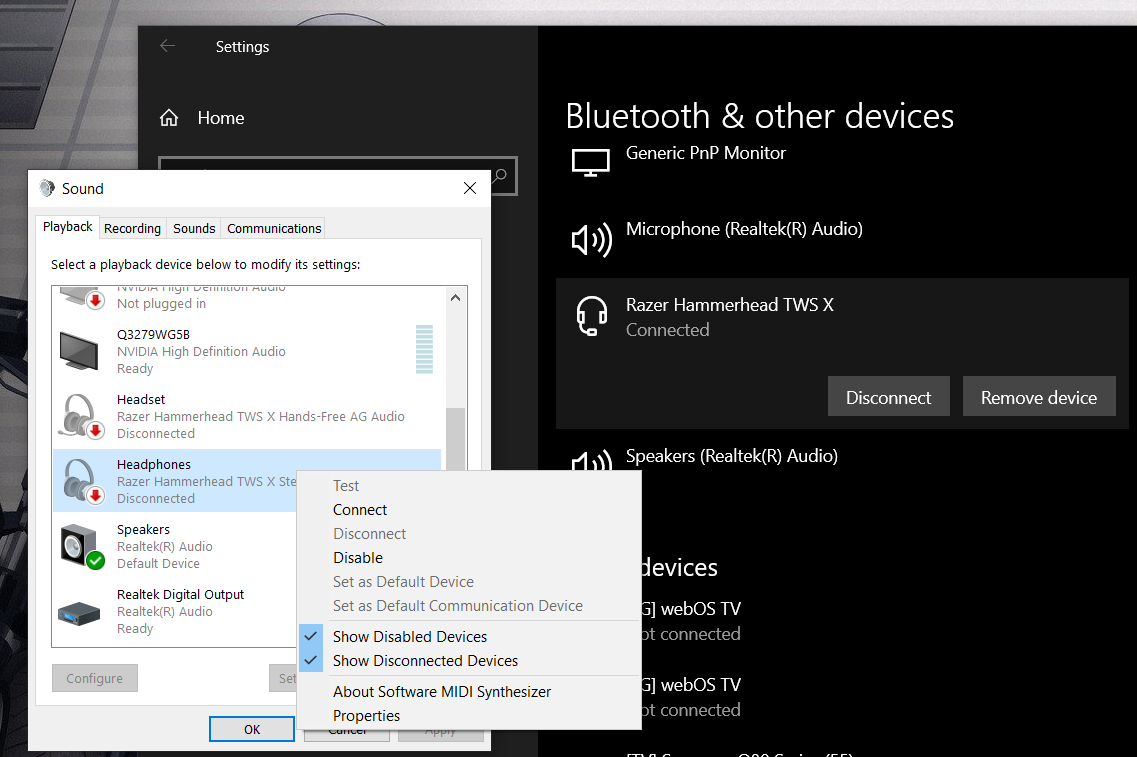The width and height of the screenshot is (1137, 757).
Task: Click the scroll up arrow in device list
Action: pyautogui.click(x=455, y=297)
